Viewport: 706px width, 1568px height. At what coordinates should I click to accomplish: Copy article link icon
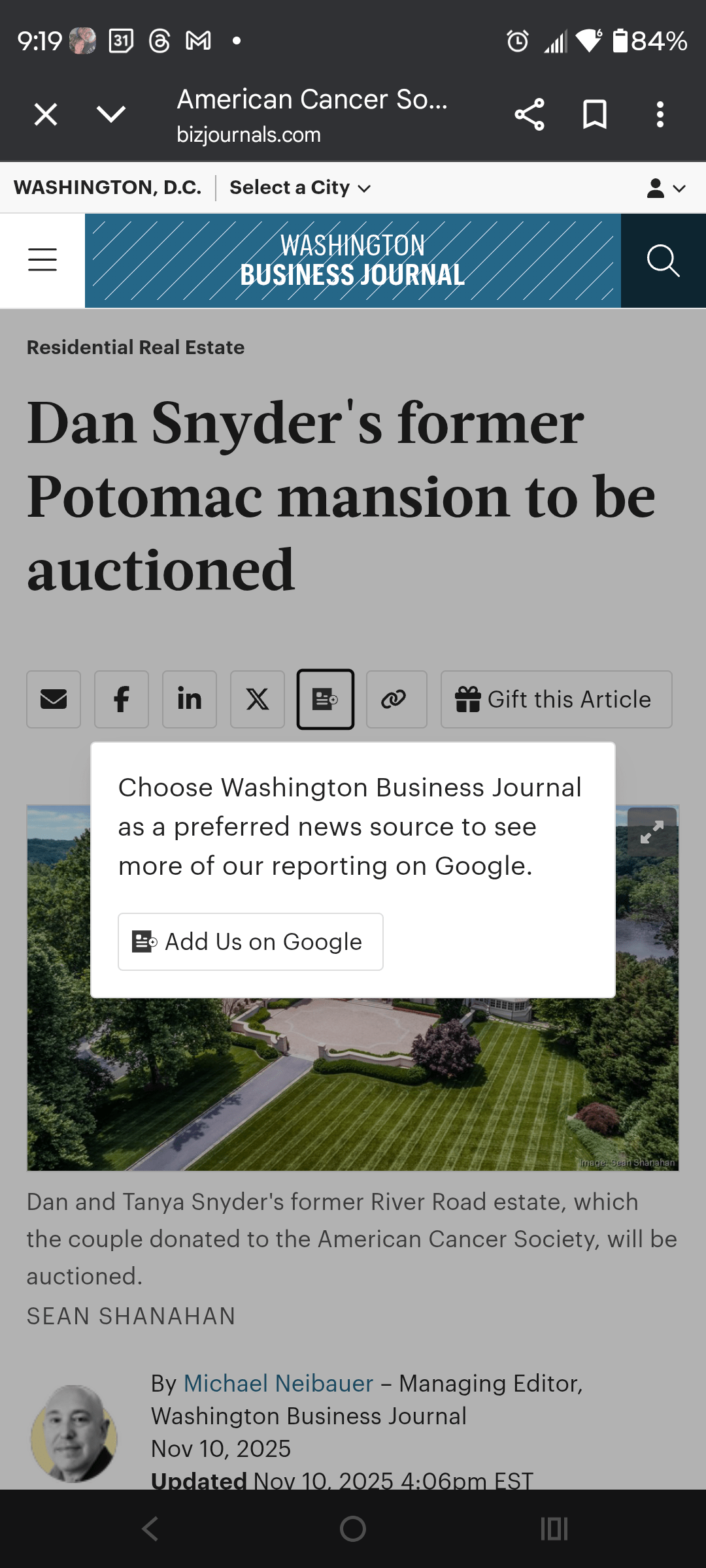(396, 699)
